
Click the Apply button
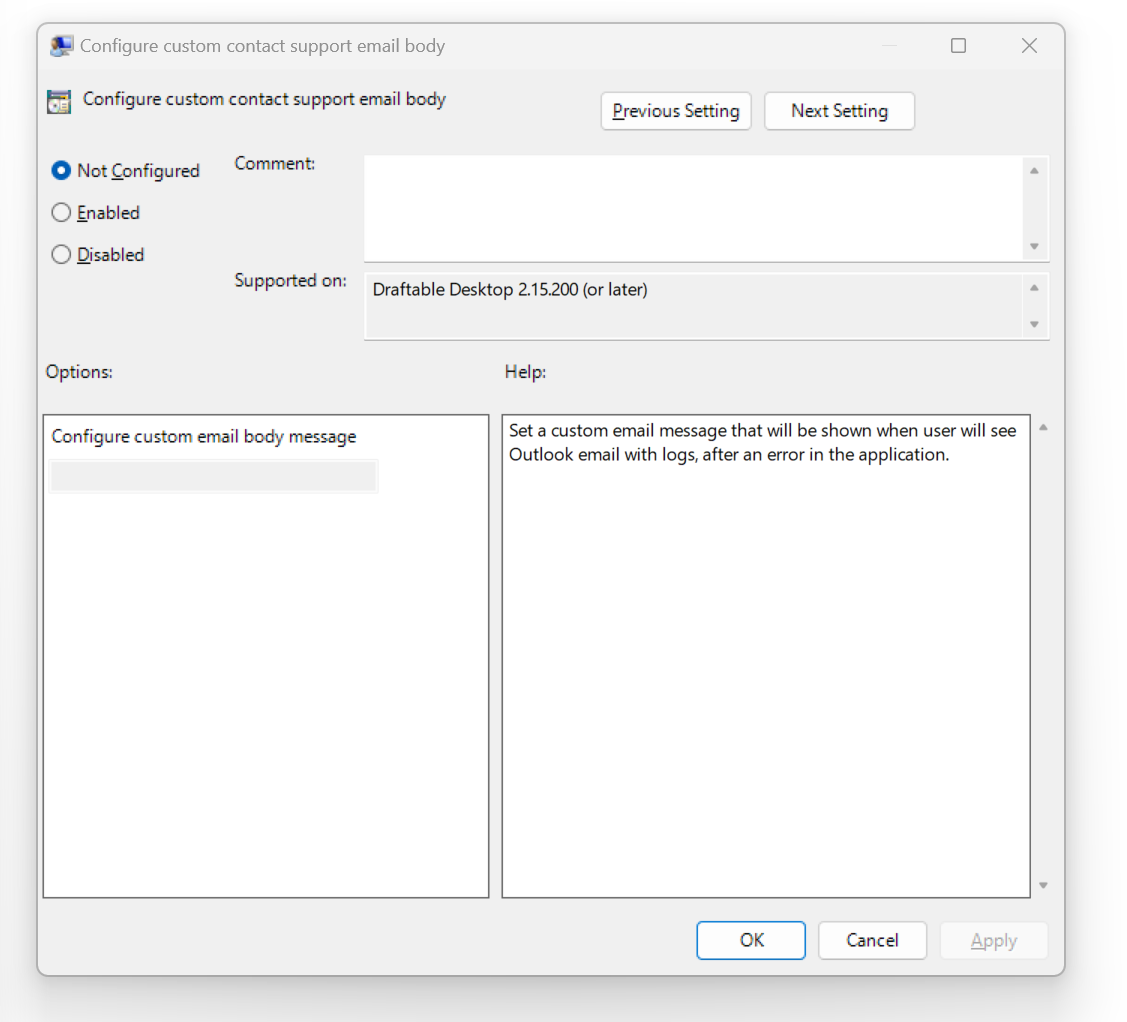click(993, 940)
